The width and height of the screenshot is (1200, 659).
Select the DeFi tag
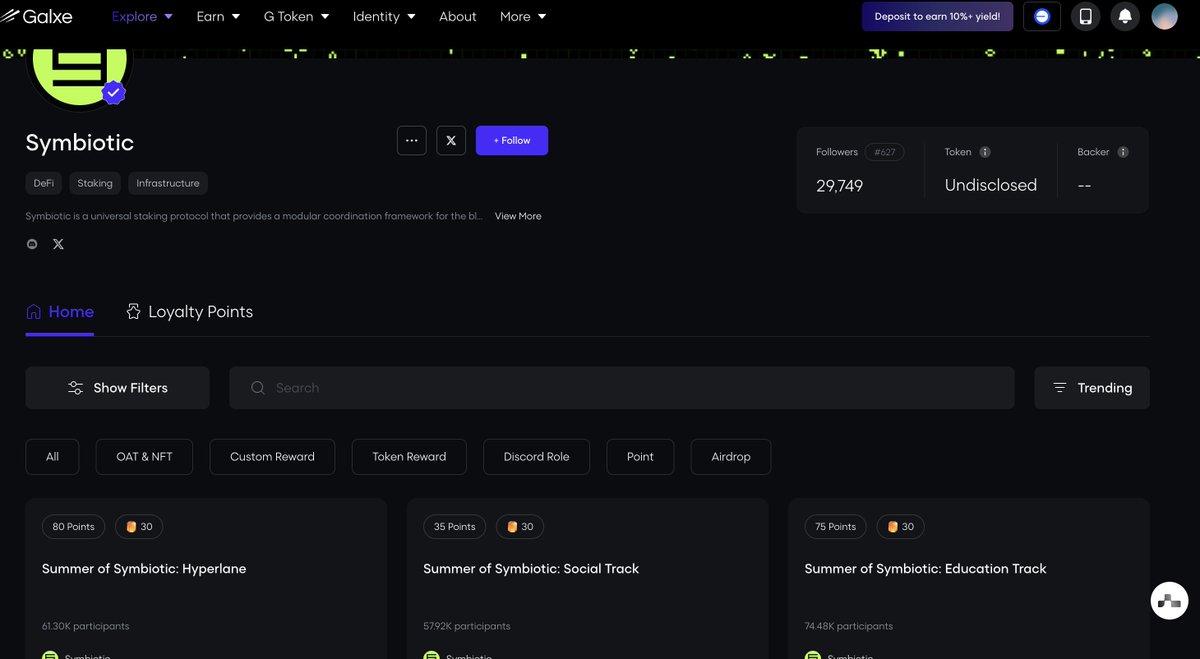click(44, 183)
